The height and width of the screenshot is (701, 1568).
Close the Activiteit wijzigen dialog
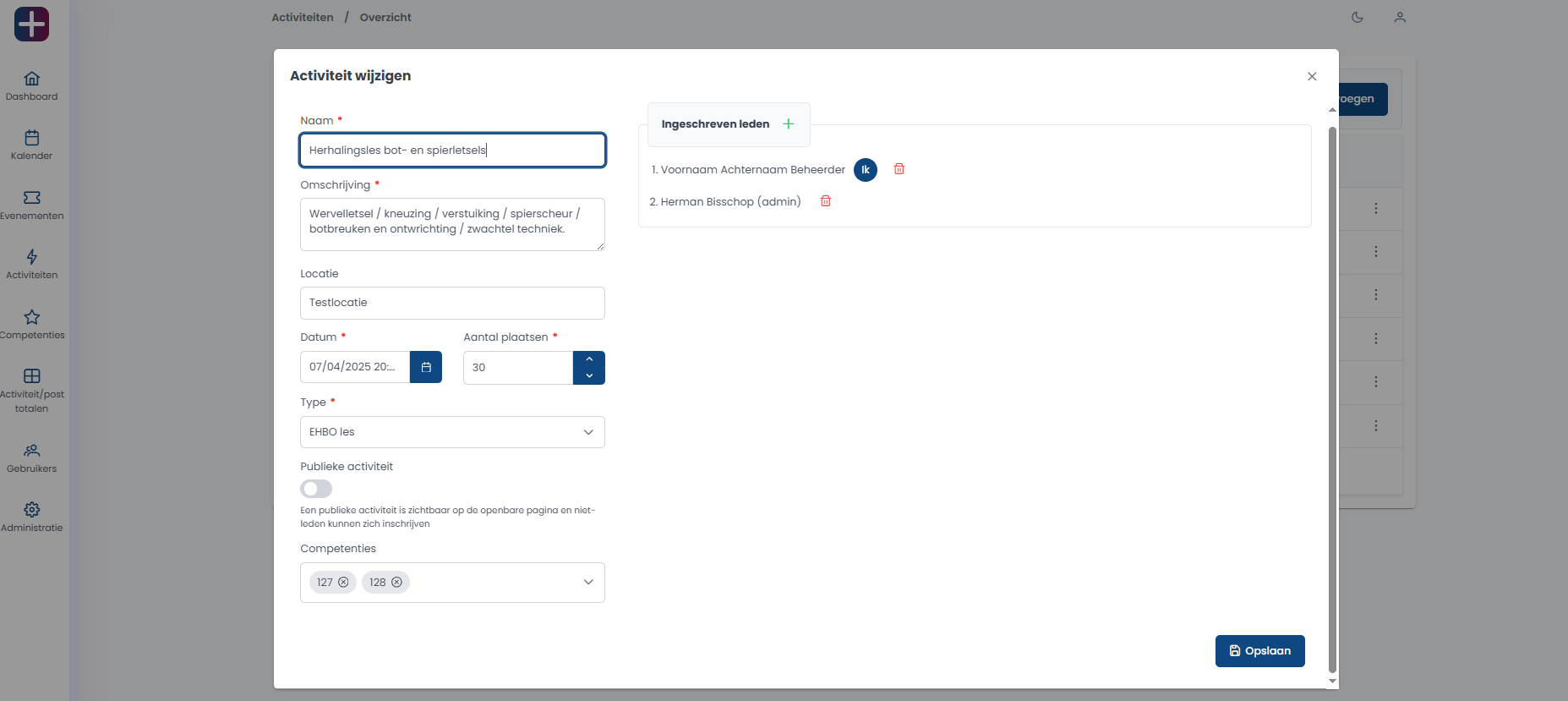pos(1312,76)
